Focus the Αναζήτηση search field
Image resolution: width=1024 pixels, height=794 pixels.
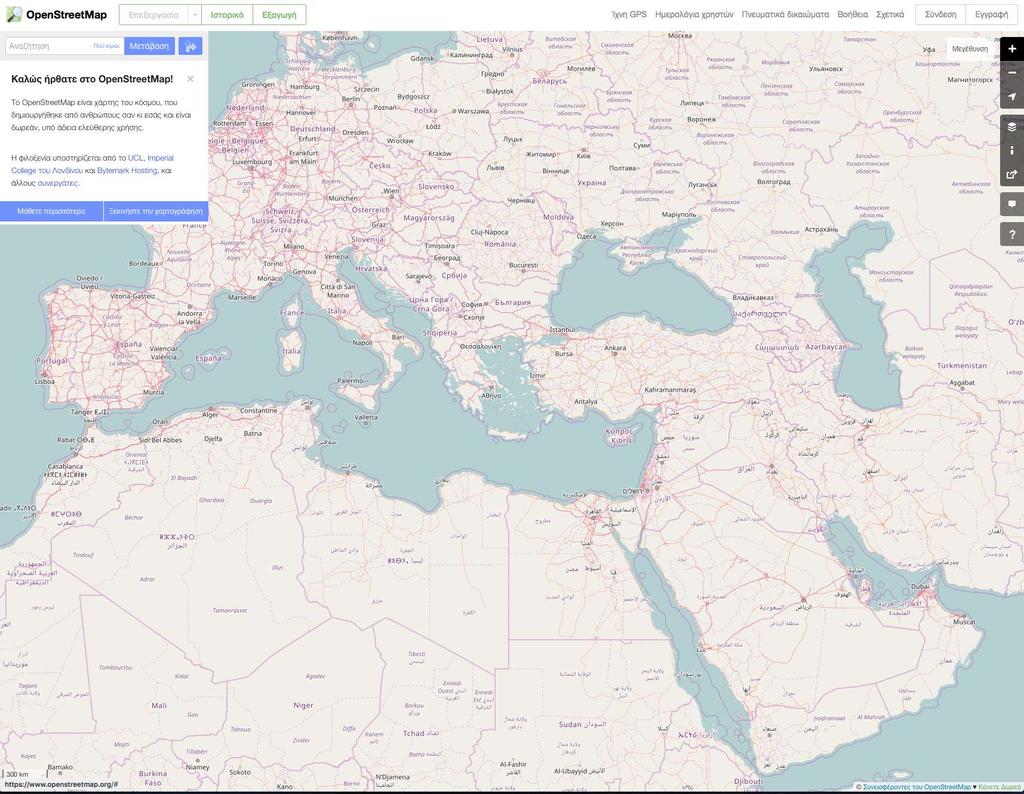click(47, 46)
